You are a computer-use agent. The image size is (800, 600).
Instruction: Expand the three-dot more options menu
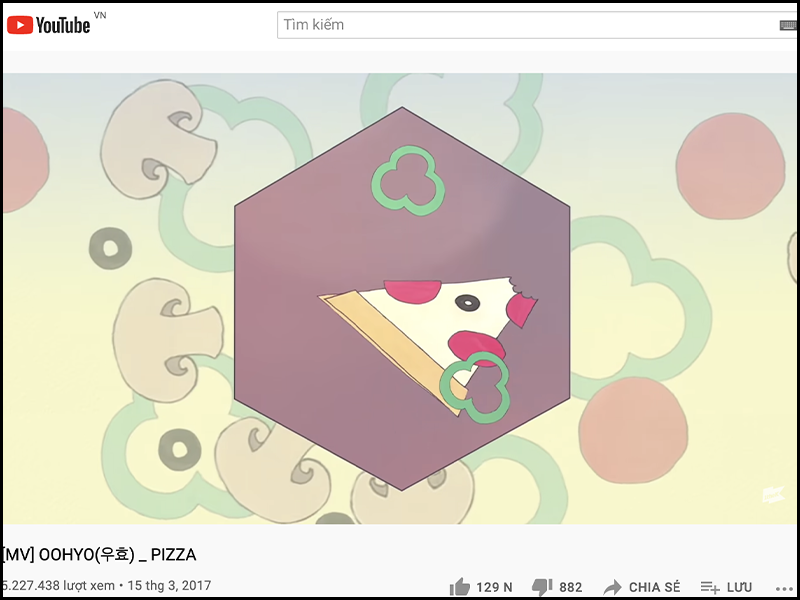coord(786,589)
